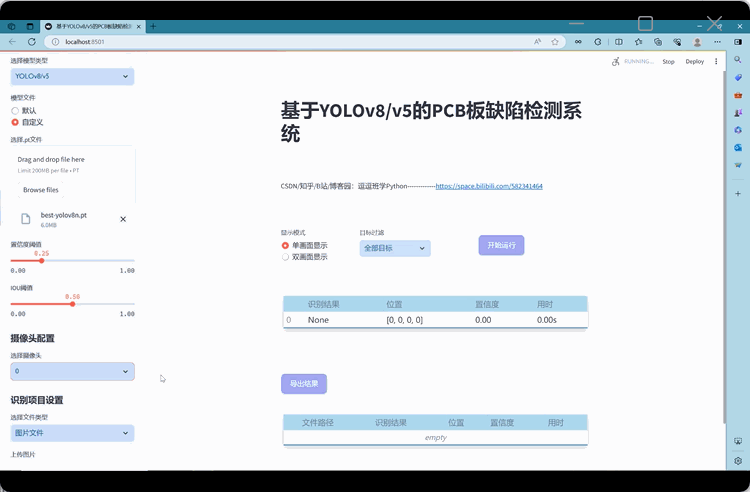The height and width of the screenshot is (492, 750).
Task: Stop the running Streamlit script
Action: point(668,62)
